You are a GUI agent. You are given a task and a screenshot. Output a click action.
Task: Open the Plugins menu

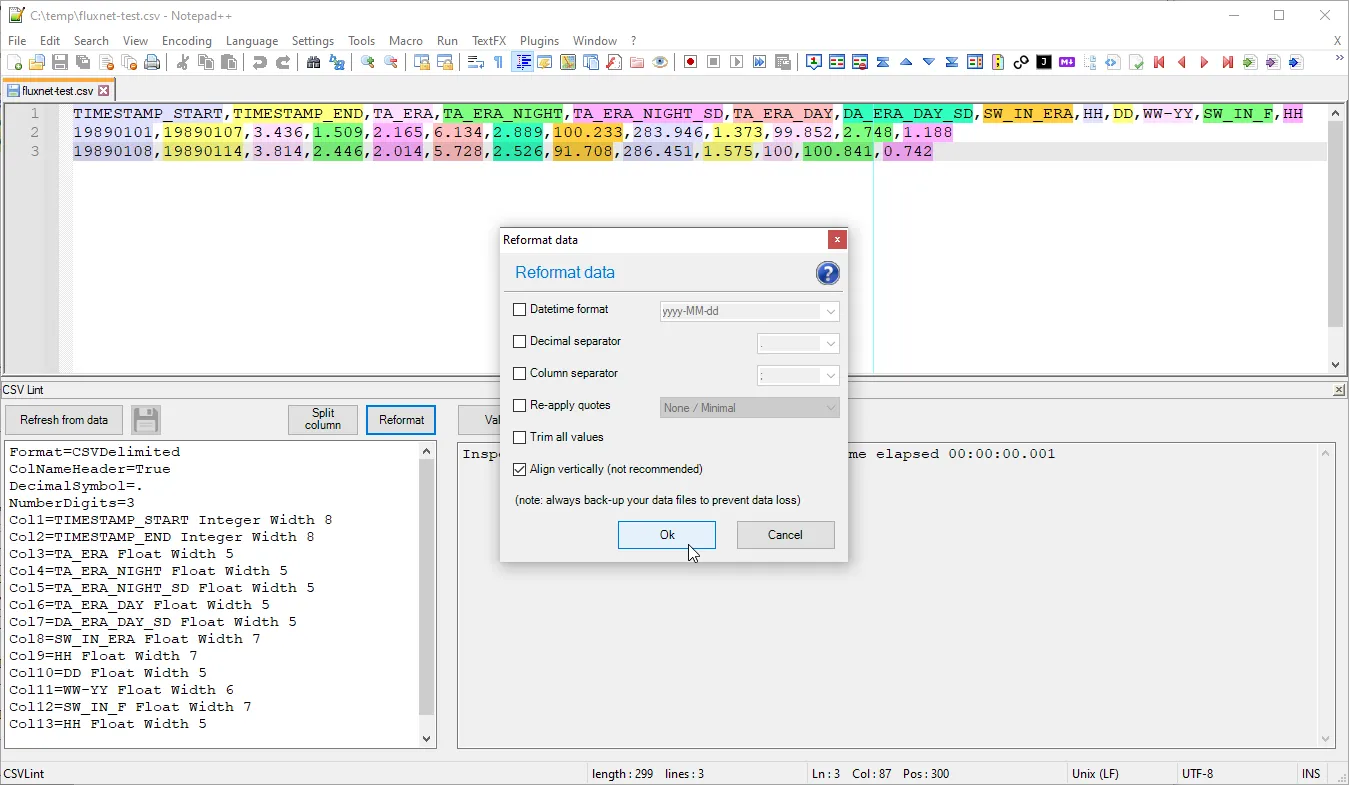(x=539, y=41)
